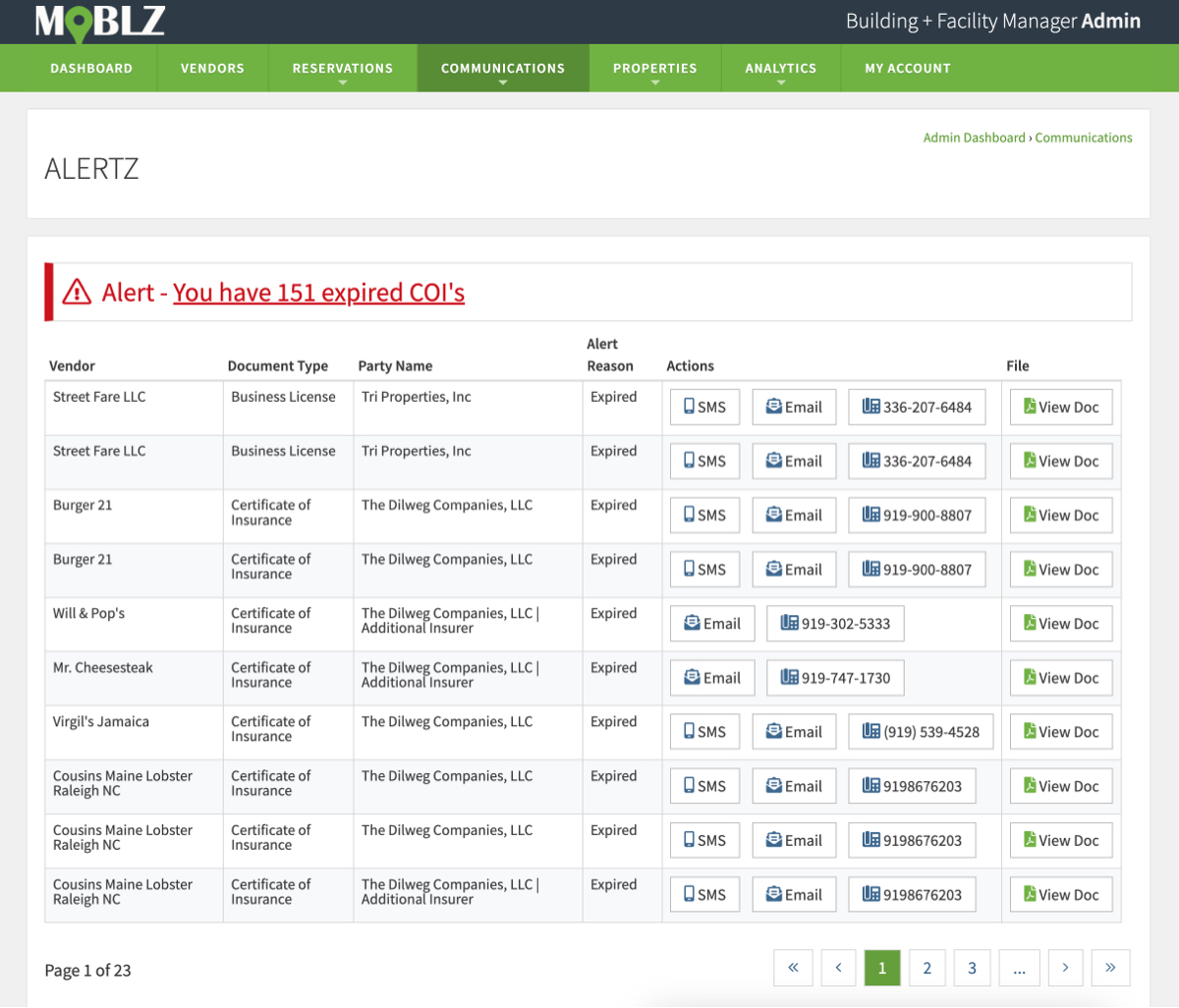Select page 1 in pagination

tap(882, 968)
